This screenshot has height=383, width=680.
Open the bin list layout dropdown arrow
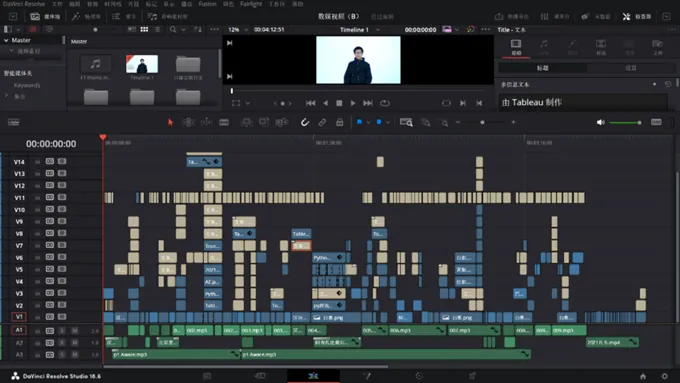click(x=18, y=29)
